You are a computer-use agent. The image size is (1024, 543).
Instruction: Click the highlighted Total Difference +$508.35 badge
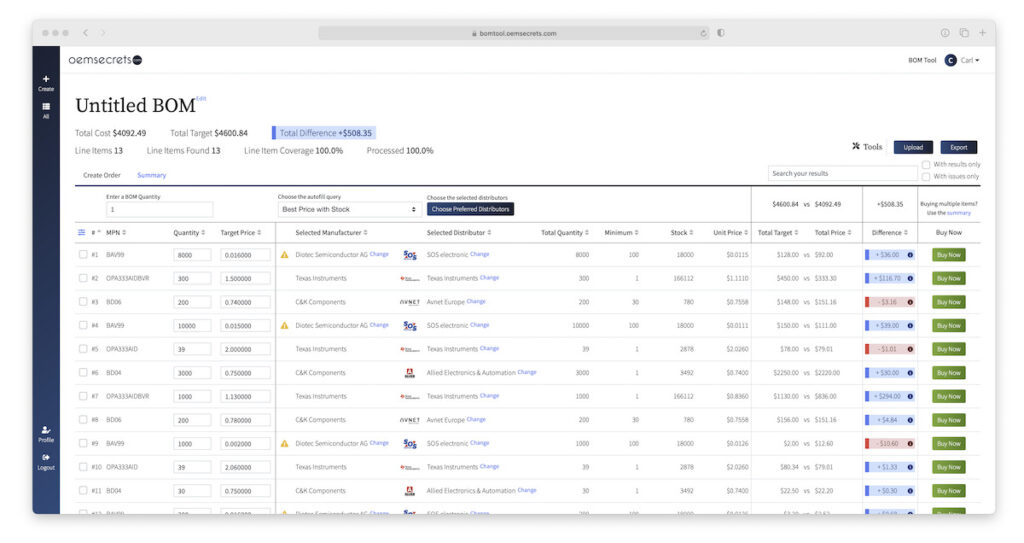(x=324, y=133)
